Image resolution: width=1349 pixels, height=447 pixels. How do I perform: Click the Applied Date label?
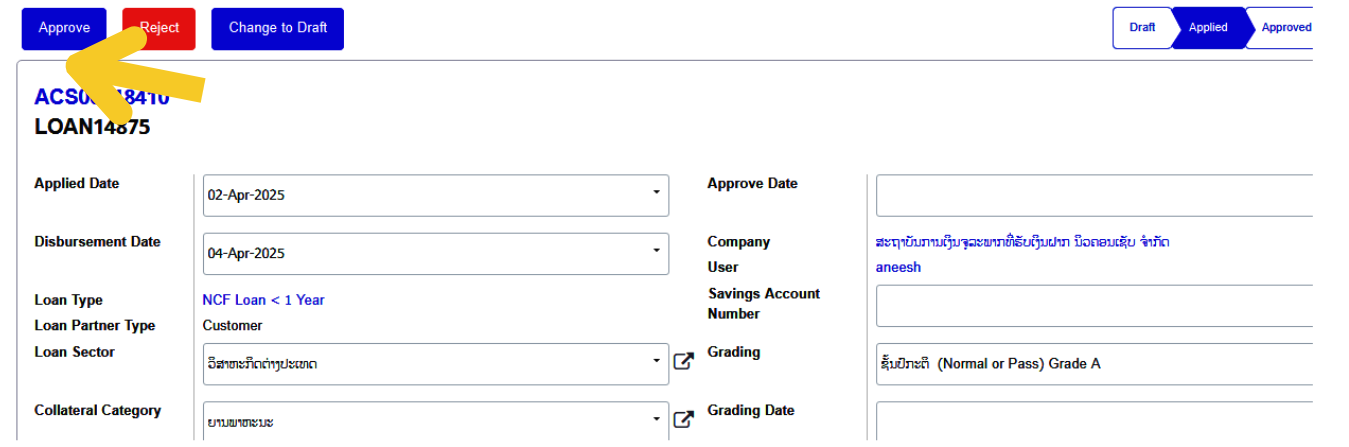76,184
